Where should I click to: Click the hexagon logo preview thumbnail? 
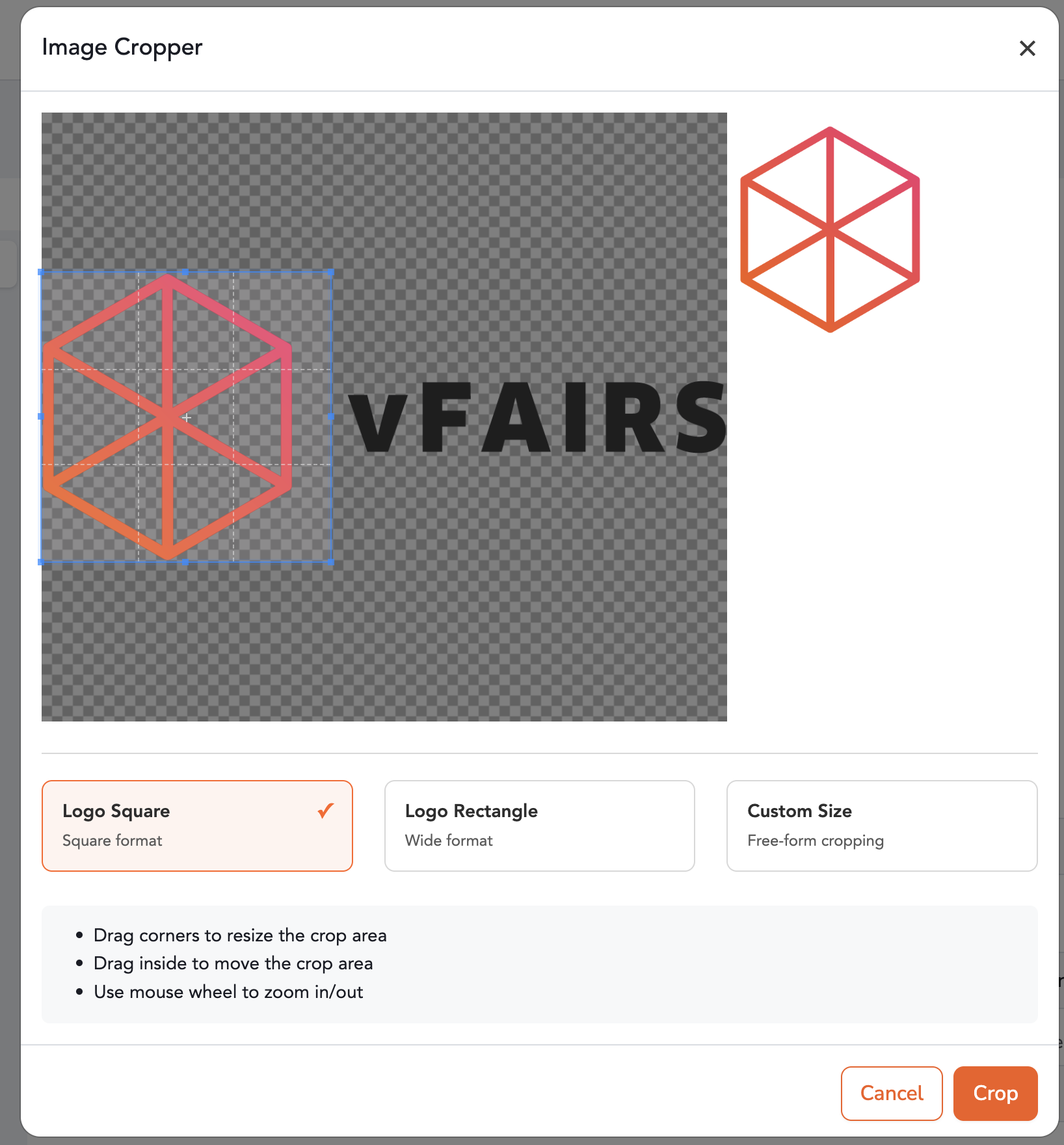tap(830, 230)
